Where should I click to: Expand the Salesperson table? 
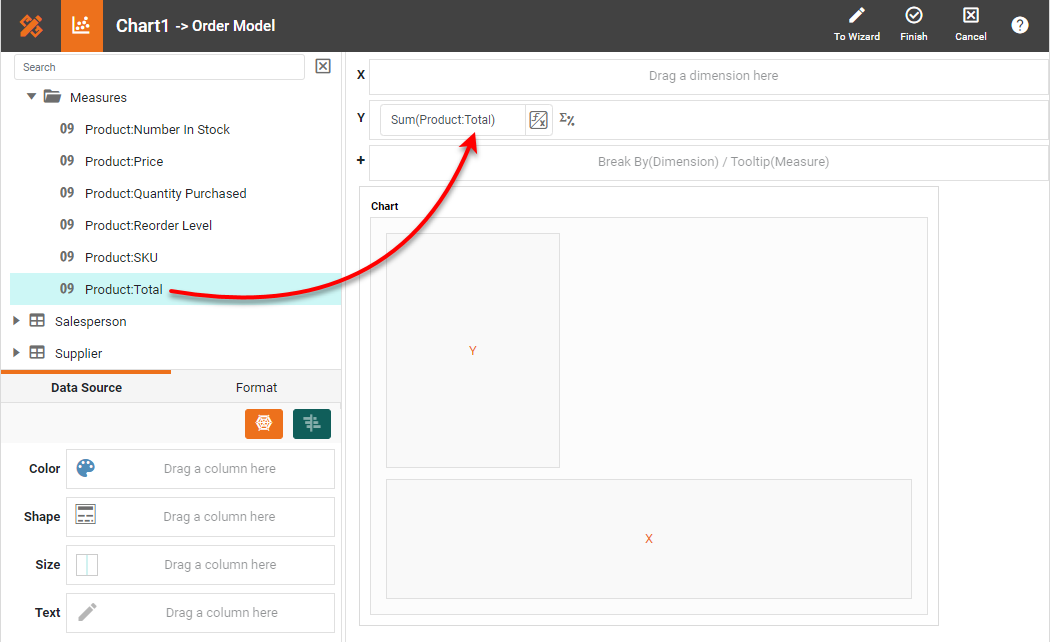(x=15, y=321)
